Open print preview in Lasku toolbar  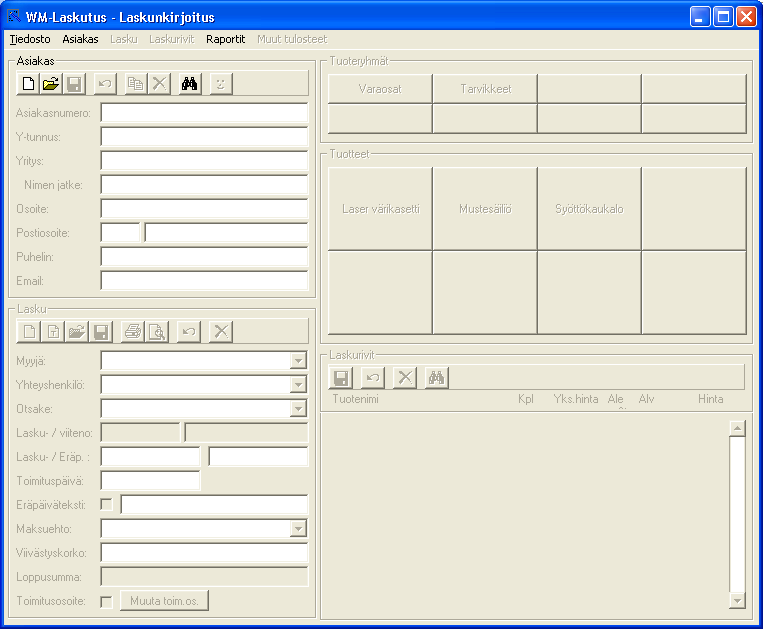click(x=157, y=332)
